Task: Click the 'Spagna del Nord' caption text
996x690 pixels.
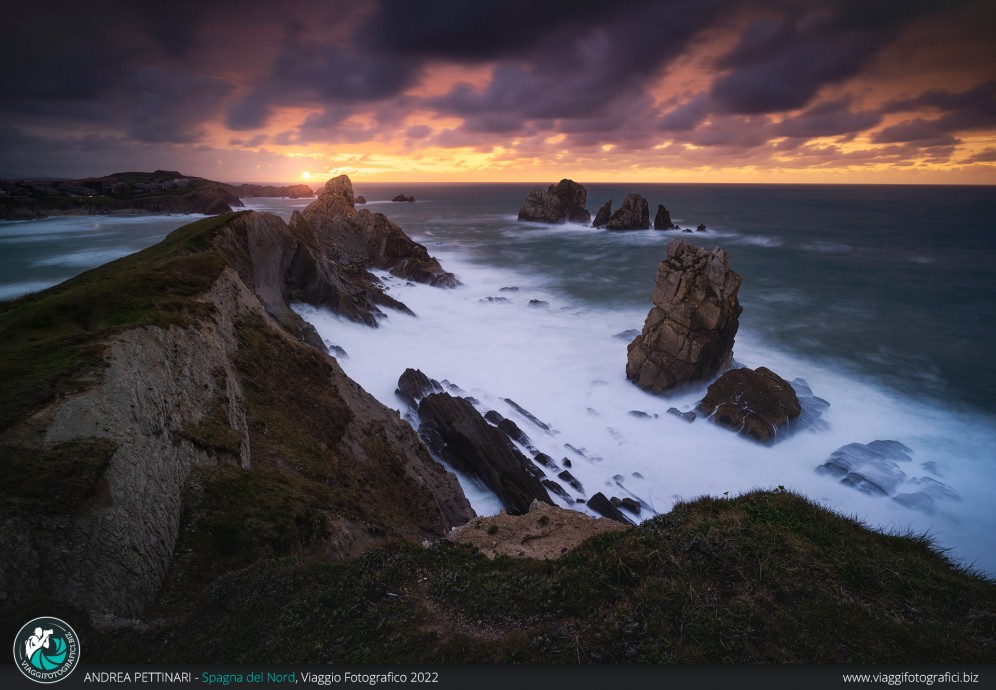Action: pos(248,677)
